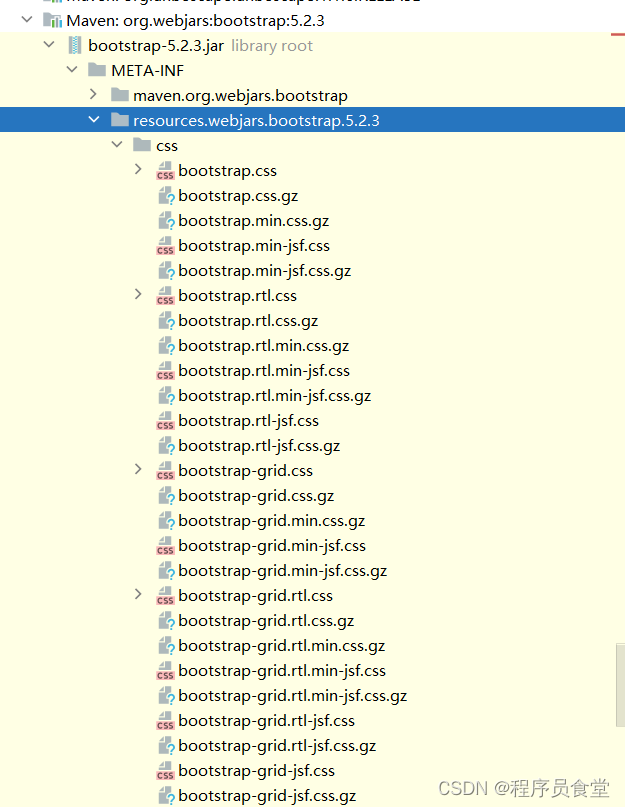Click the maven.org.webjars.bootstrap folder icon
The height and width of the screenshot is (807, 625).
point(120,95)
